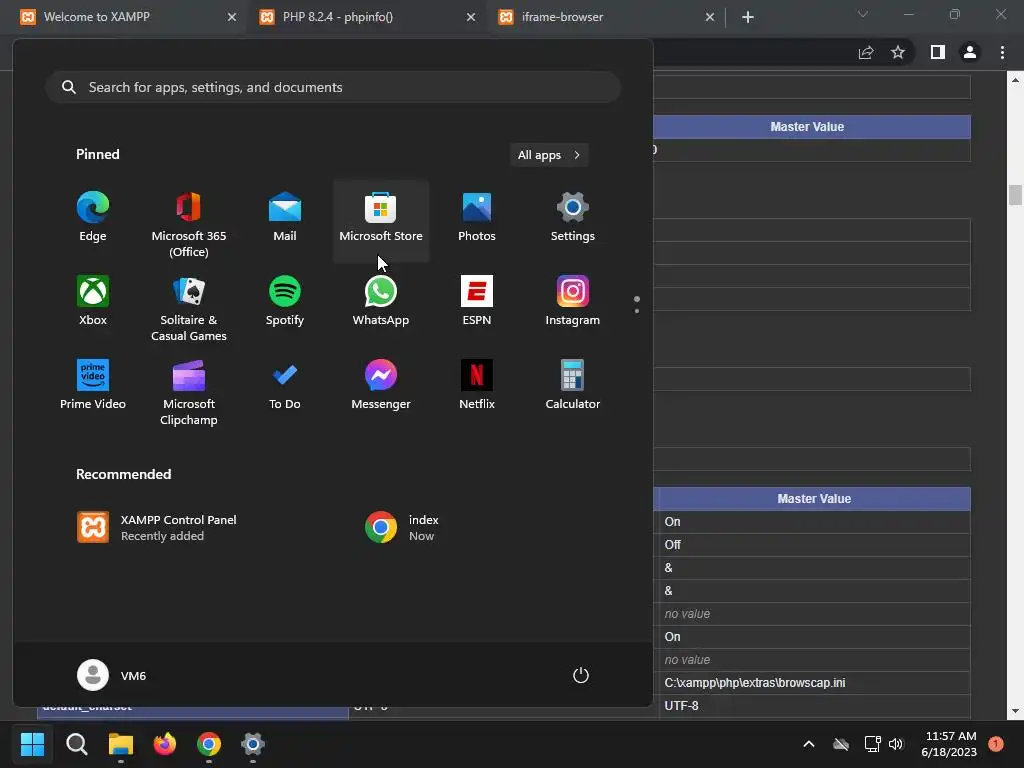Screen dimensions: 1024x768
Task: Launch the Xbox app
Action: tap(93, 302)
